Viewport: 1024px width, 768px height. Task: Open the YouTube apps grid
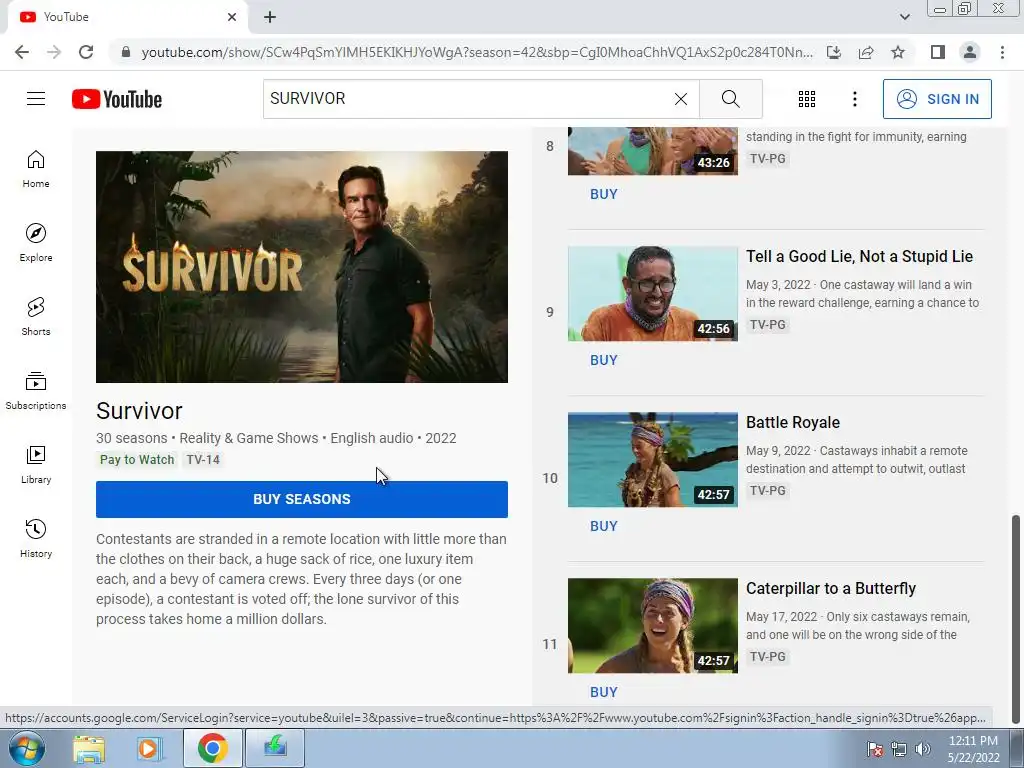click(807, 99)
